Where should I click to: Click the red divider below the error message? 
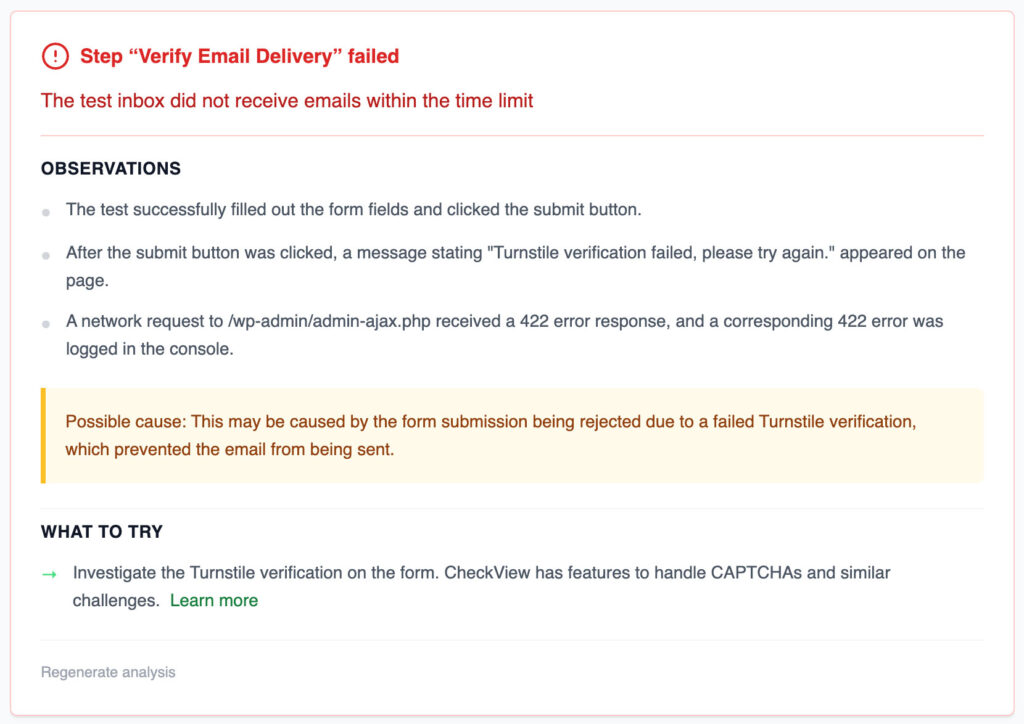point(512,135)
